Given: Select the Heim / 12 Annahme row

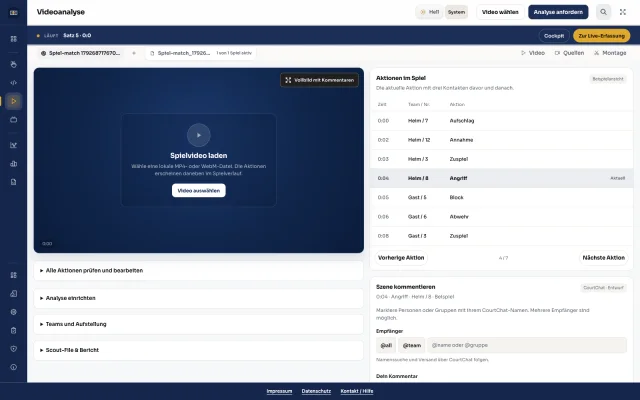Looking at the screenshot, I should [x=501, y=140].
